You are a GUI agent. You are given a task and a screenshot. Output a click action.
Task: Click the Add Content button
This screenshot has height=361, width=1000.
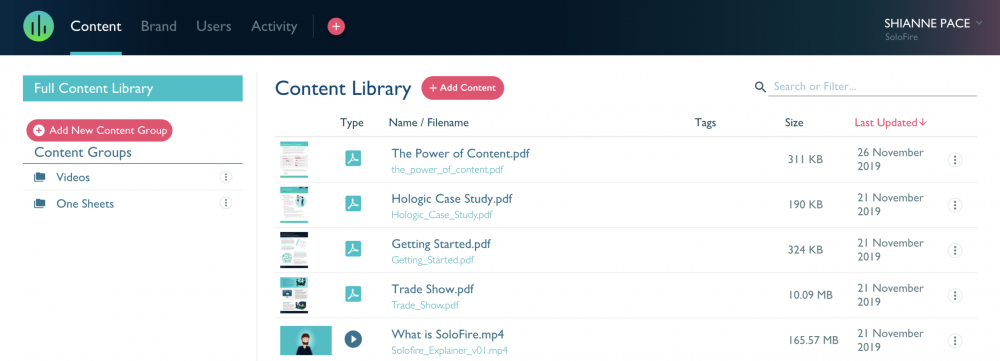click(x=463, y=88)
